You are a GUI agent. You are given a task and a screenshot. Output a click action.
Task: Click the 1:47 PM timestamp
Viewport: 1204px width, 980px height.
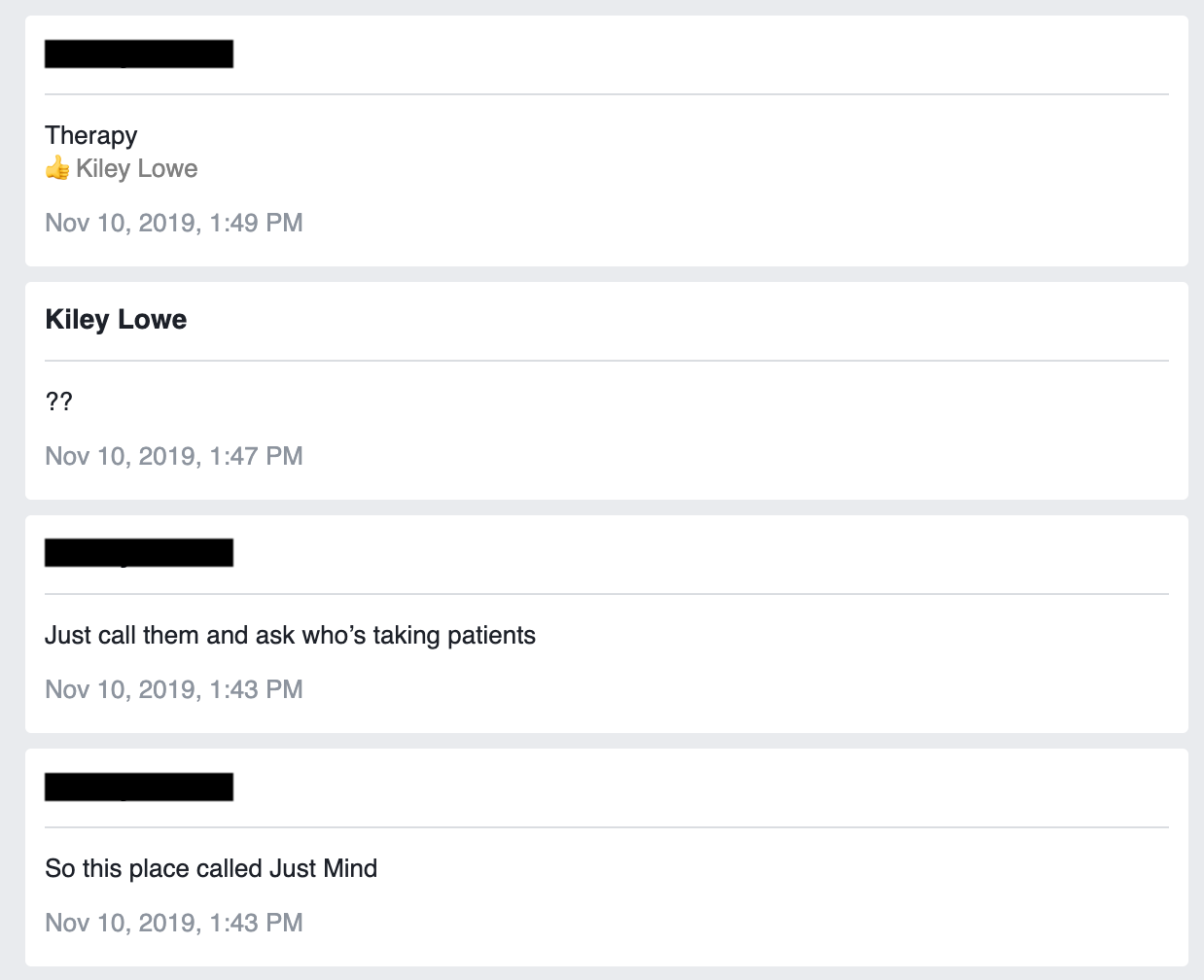click(174, 456)
